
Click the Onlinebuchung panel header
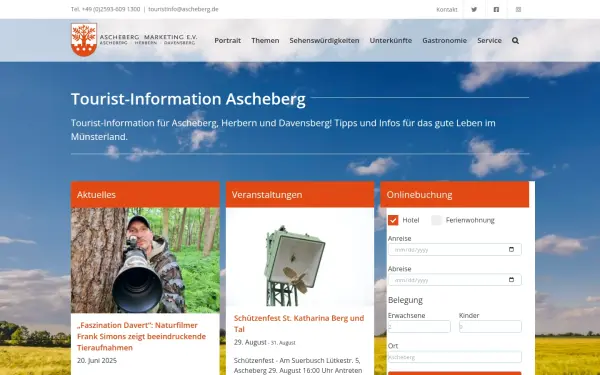pos(455,194)
